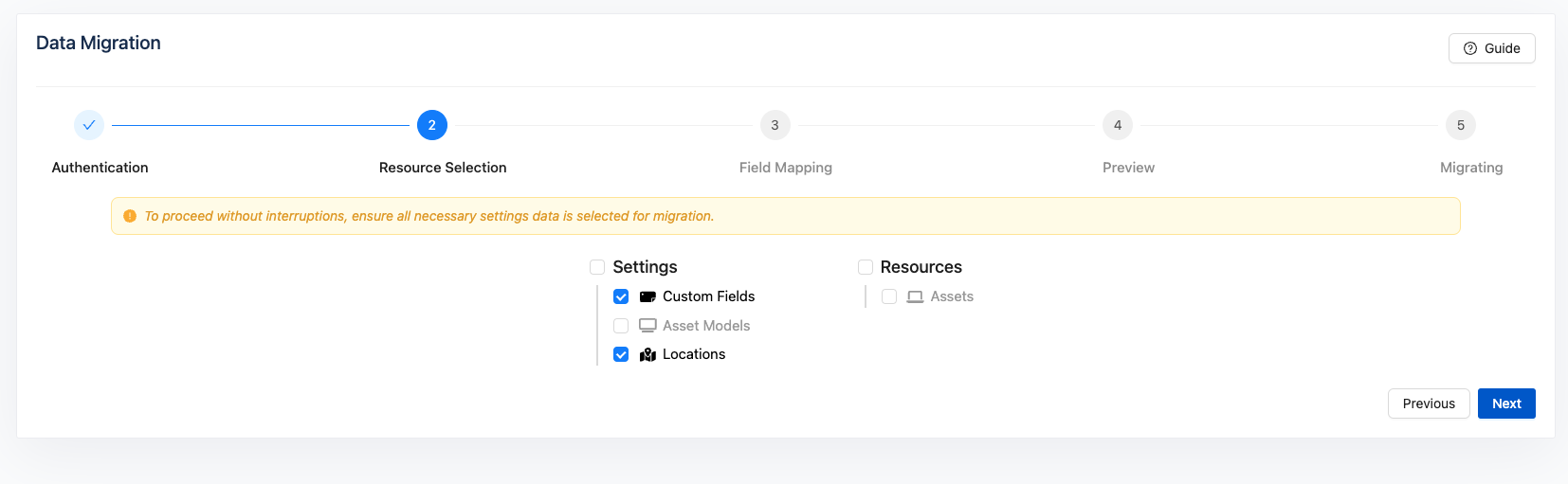Click the step 2 Resource Selection circle
This screenshot has height=484, width=1568.
[x=432, y=125]
